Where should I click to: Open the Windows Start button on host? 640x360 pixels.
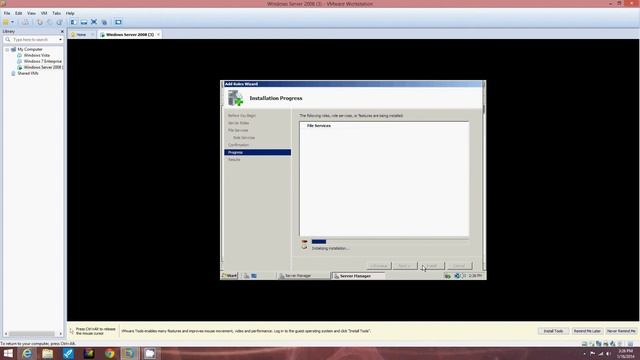8,353
